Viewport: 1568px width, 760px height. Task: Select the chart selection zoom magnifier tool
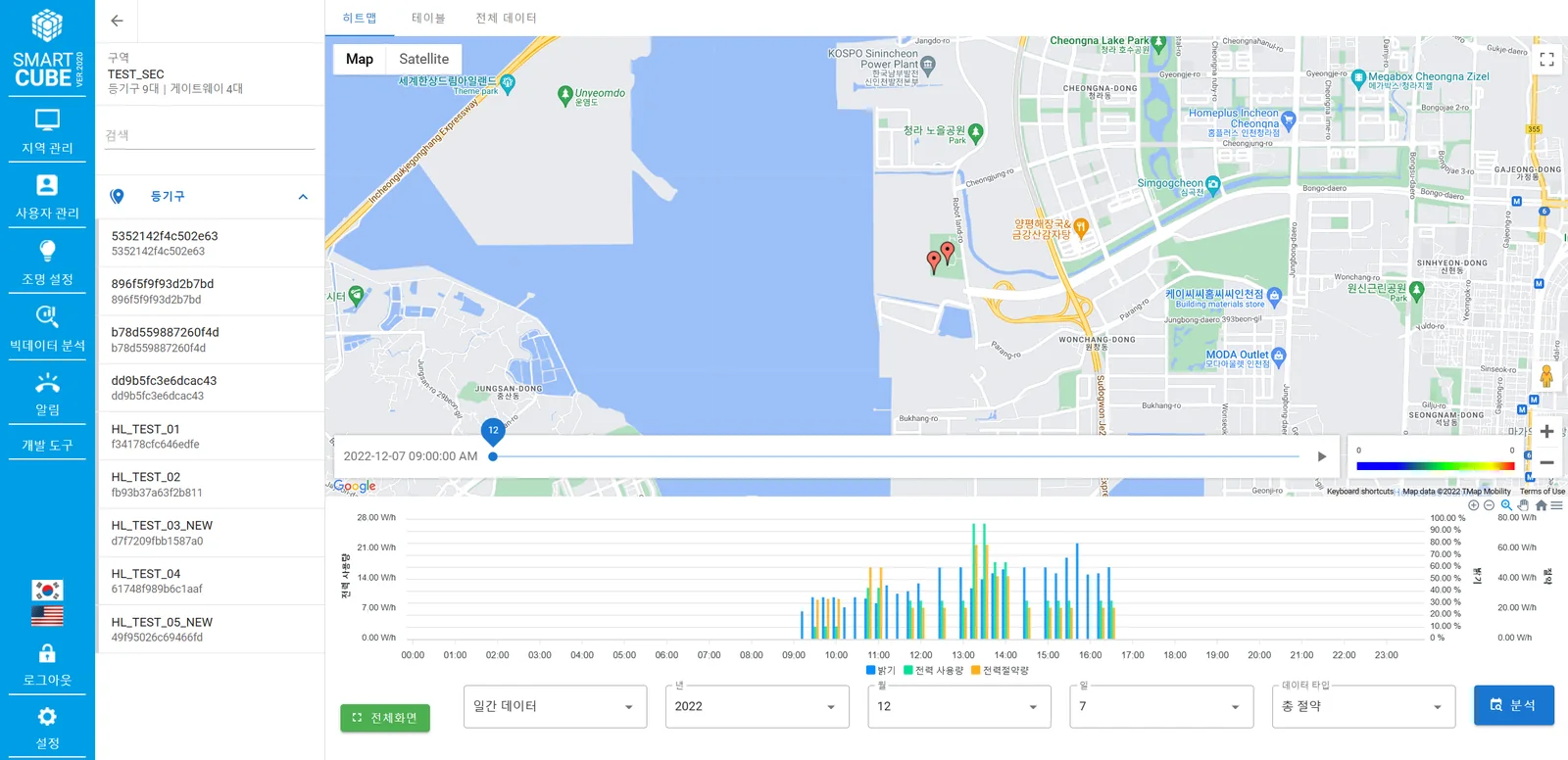click(x=1506, y=505)
